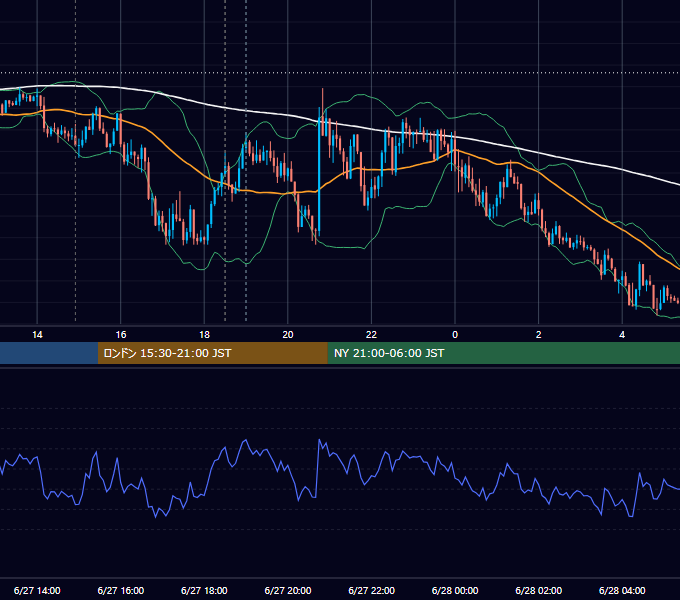The height and width of the screenshot is (600, 680).
Task: Click the price axis hour label 16
Action: [121, 335]
